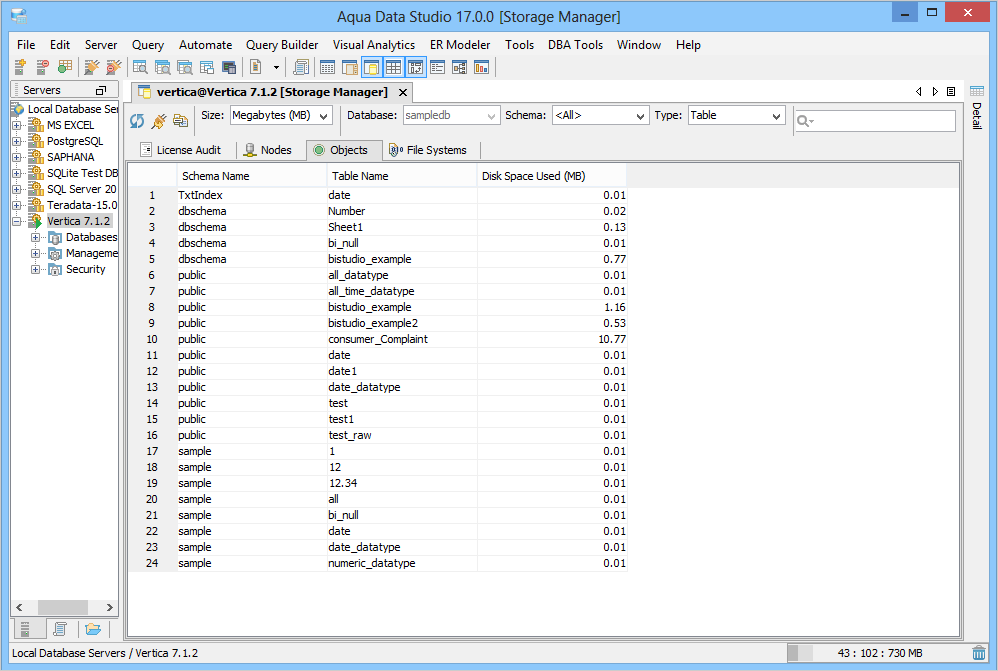This screenshot has height=671, width=998.
Task: Click the server list icon at Servers panel bottom
Action: (x=25, y=629)
